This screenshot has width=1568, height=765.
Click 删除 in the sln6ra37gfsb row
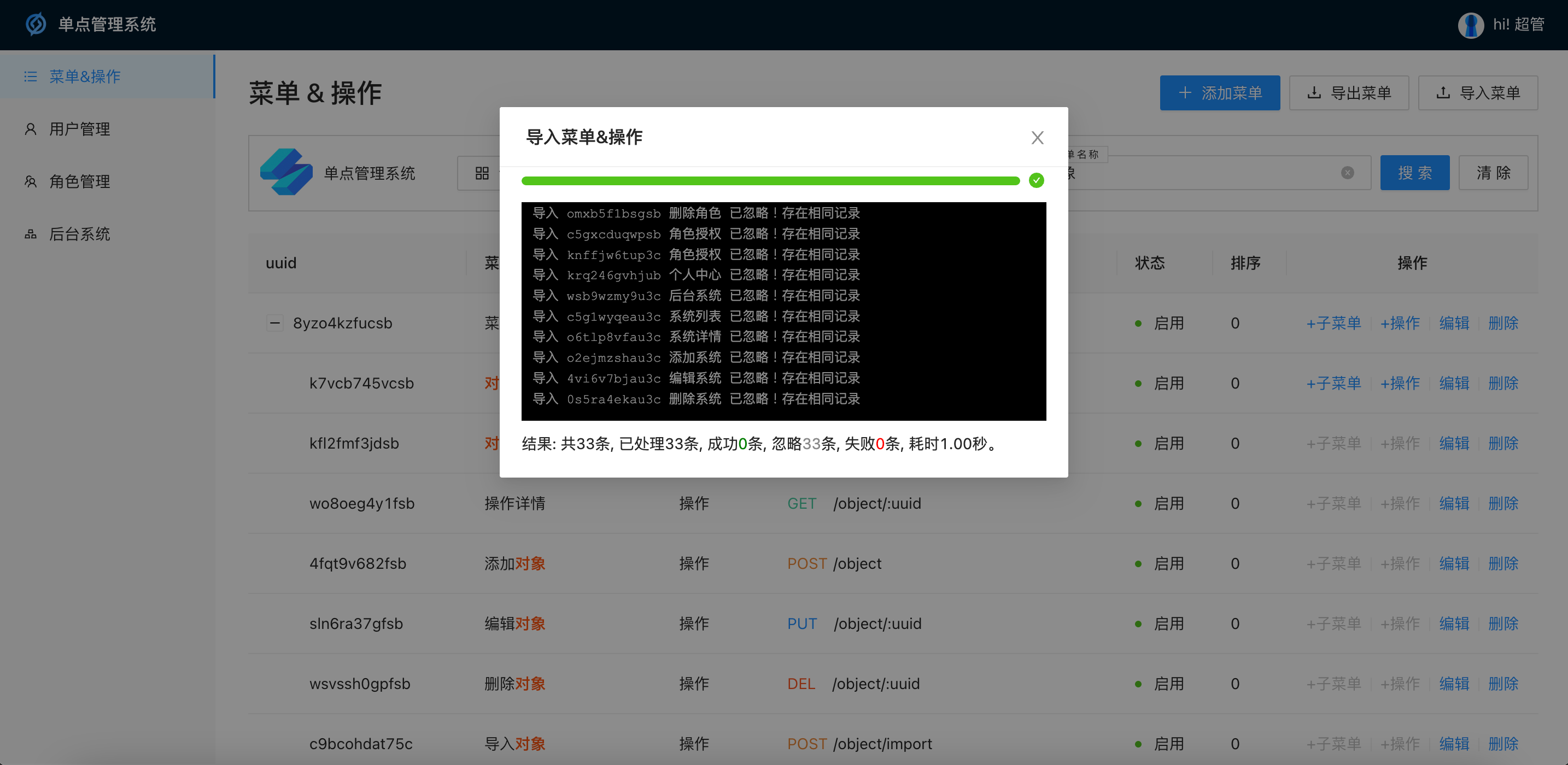pos(1503,625)
